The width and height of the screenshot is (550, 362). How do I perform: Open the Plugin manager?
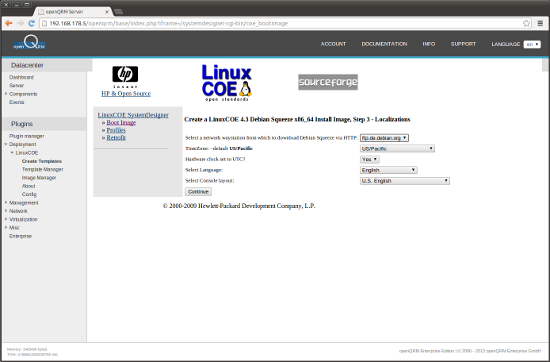(x=27, y=136)
